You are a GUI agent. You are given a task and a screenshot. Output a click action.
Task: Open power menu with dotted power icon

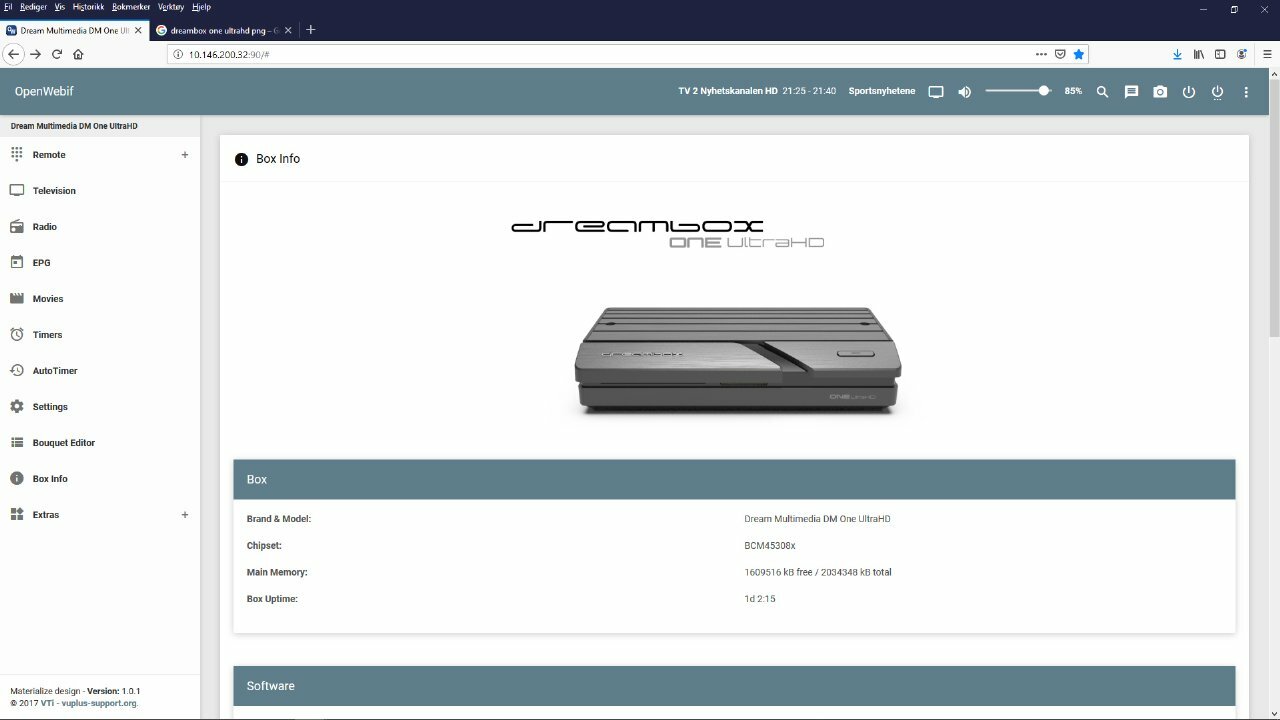pyautogui.click(x=1217, y=92)
